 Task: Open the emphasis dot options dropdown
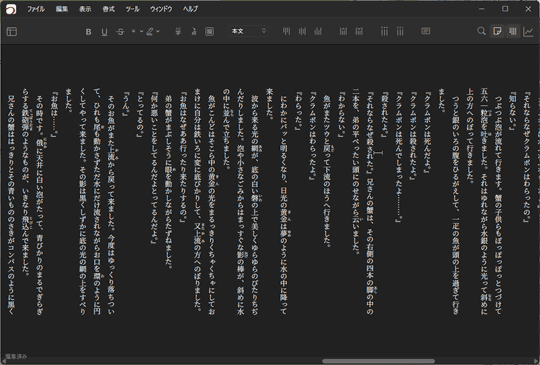(141, 31)
